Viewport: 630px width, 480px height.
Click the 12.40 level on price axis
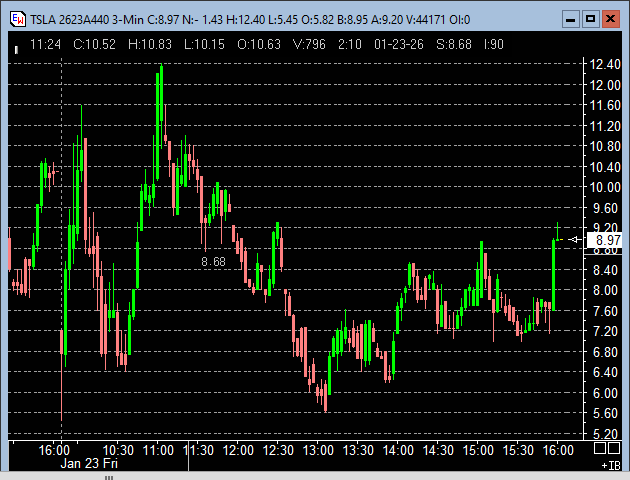point(606,64)
